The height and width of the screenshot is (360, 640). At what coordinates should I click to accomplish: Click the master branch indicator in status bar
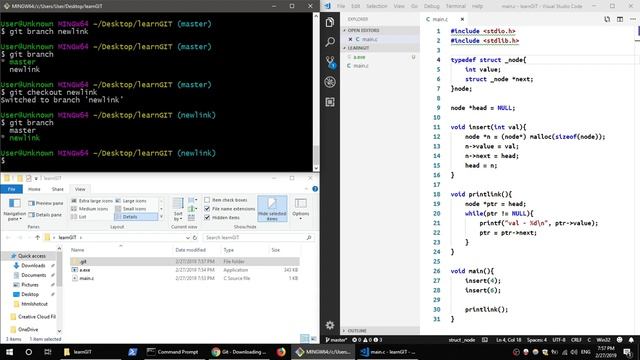(x=336, y=340)
